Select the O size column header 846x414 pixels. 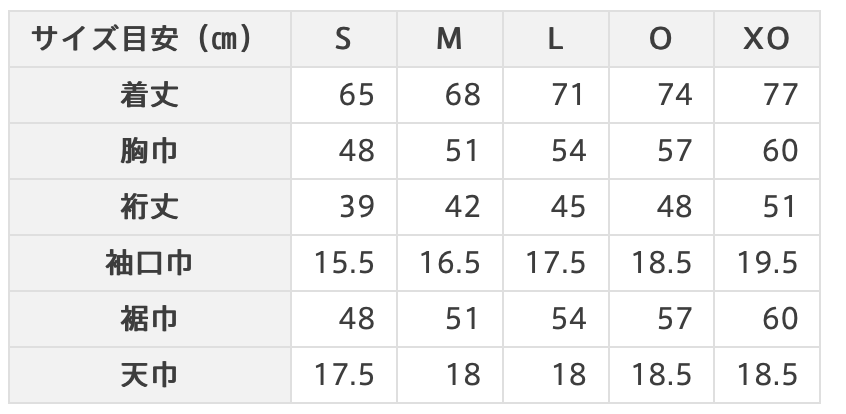click(661, 39)
